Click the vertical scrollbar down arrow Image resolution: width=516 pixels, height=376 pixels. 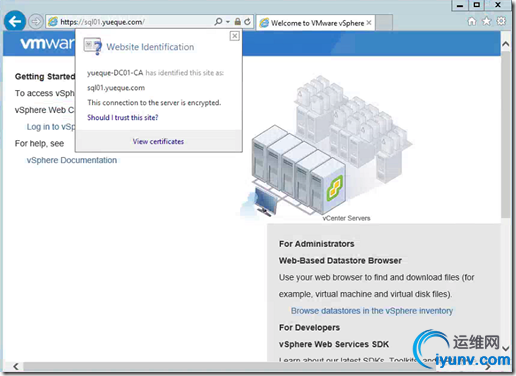506,349
